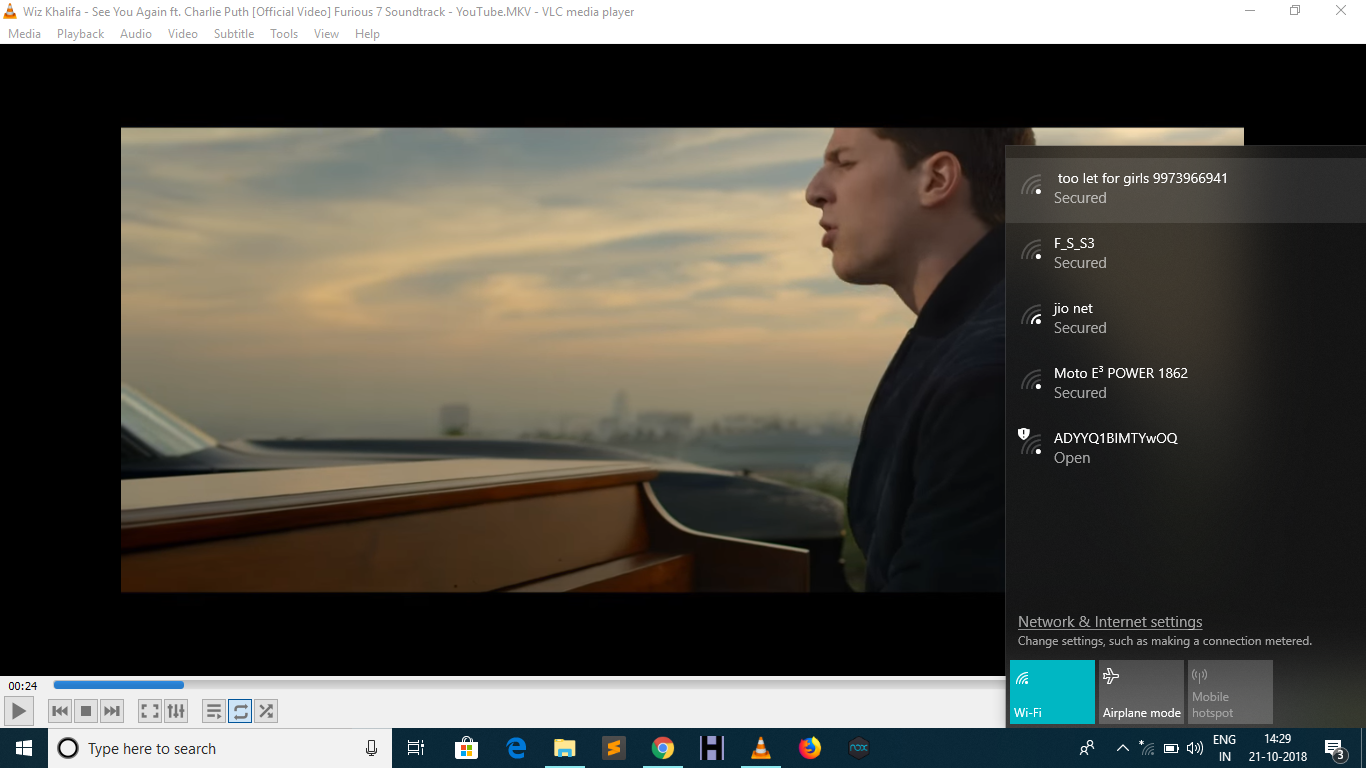Expand the Tools menu
Screen dimensions: 1366x768
pyautogui.click(x=284, y=34)
